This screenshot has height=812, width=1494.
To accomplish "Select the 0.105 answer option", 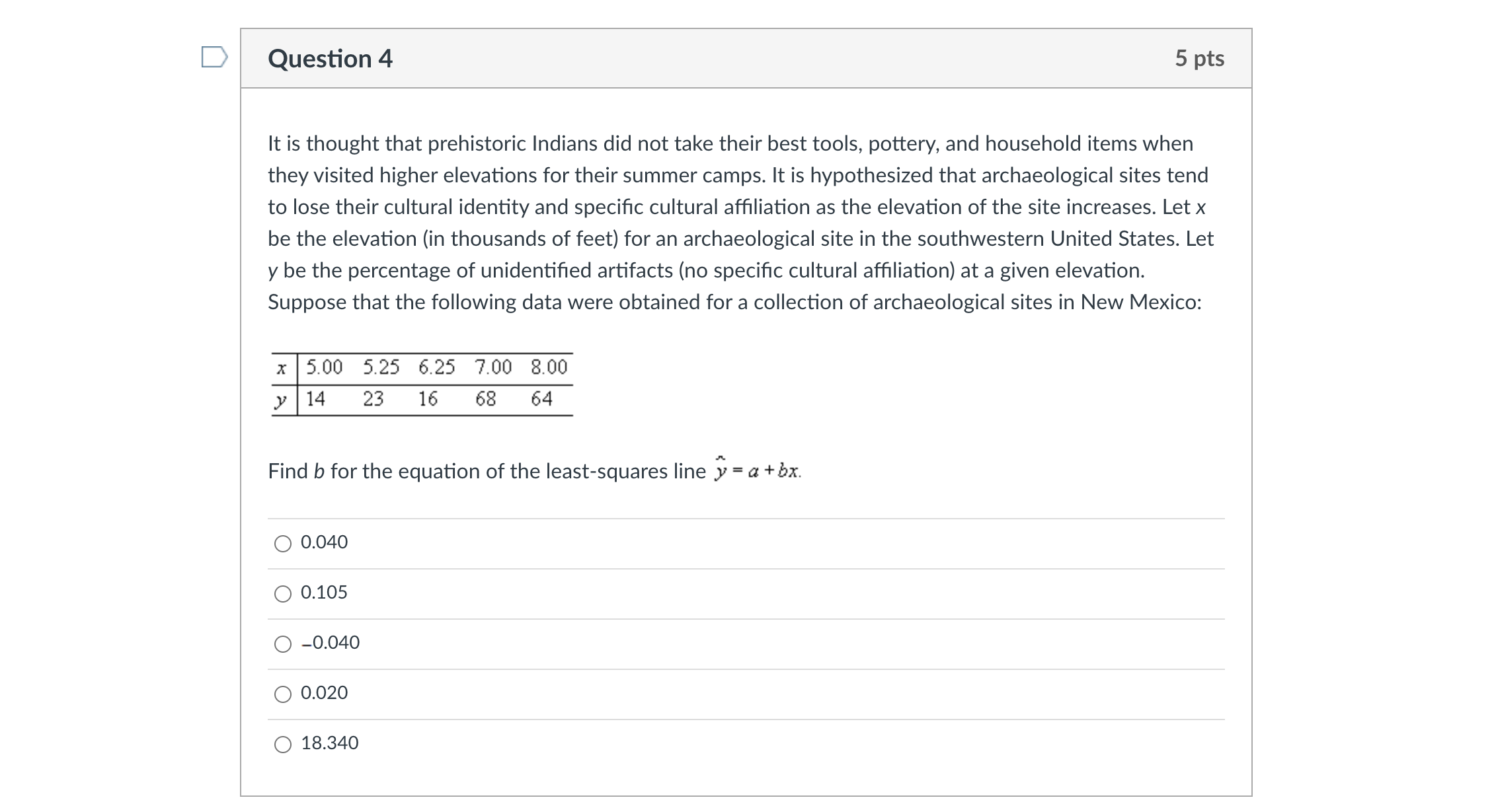I will pyautogui.click(x=283, y=593).
